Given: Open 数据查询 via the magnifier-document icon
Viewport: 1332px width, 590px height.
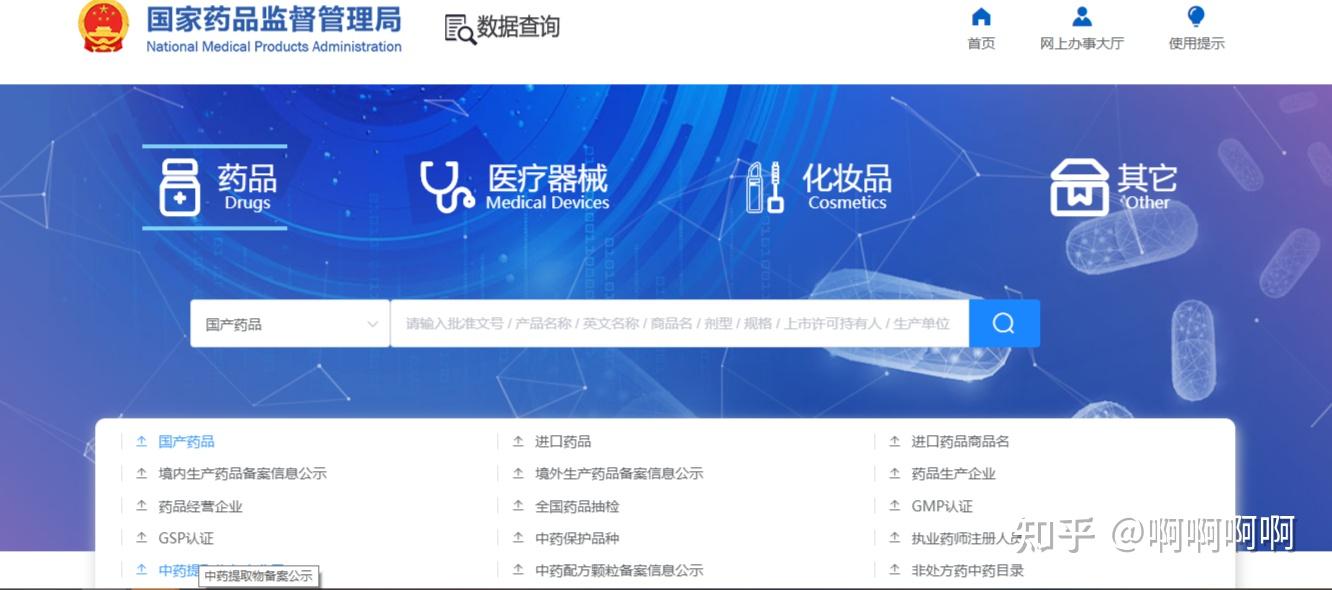Looking at the screenshot, I should [x=457, y=28].
